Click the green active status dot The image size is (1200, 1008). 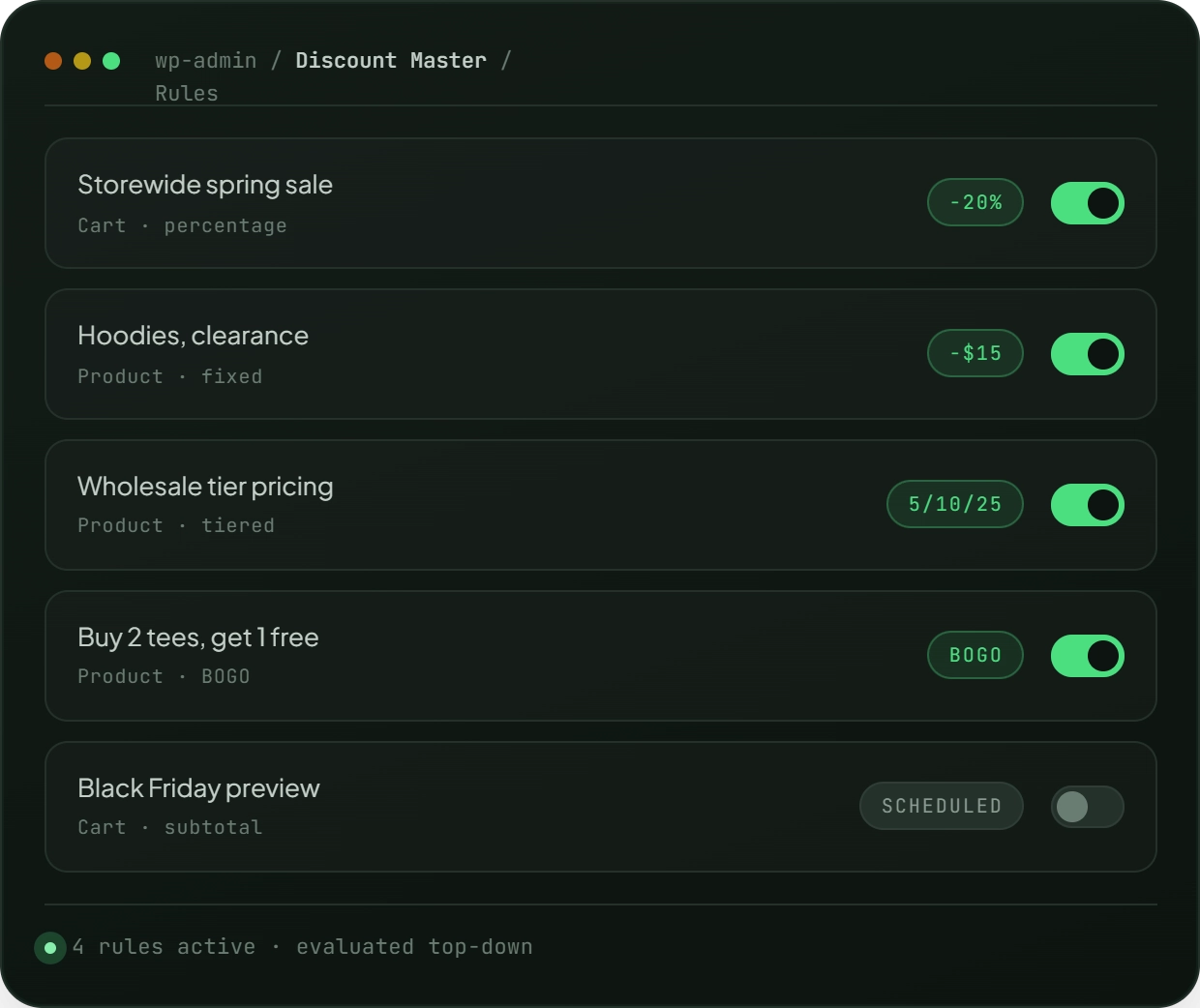pyautogui.click(x=50, y=948)
